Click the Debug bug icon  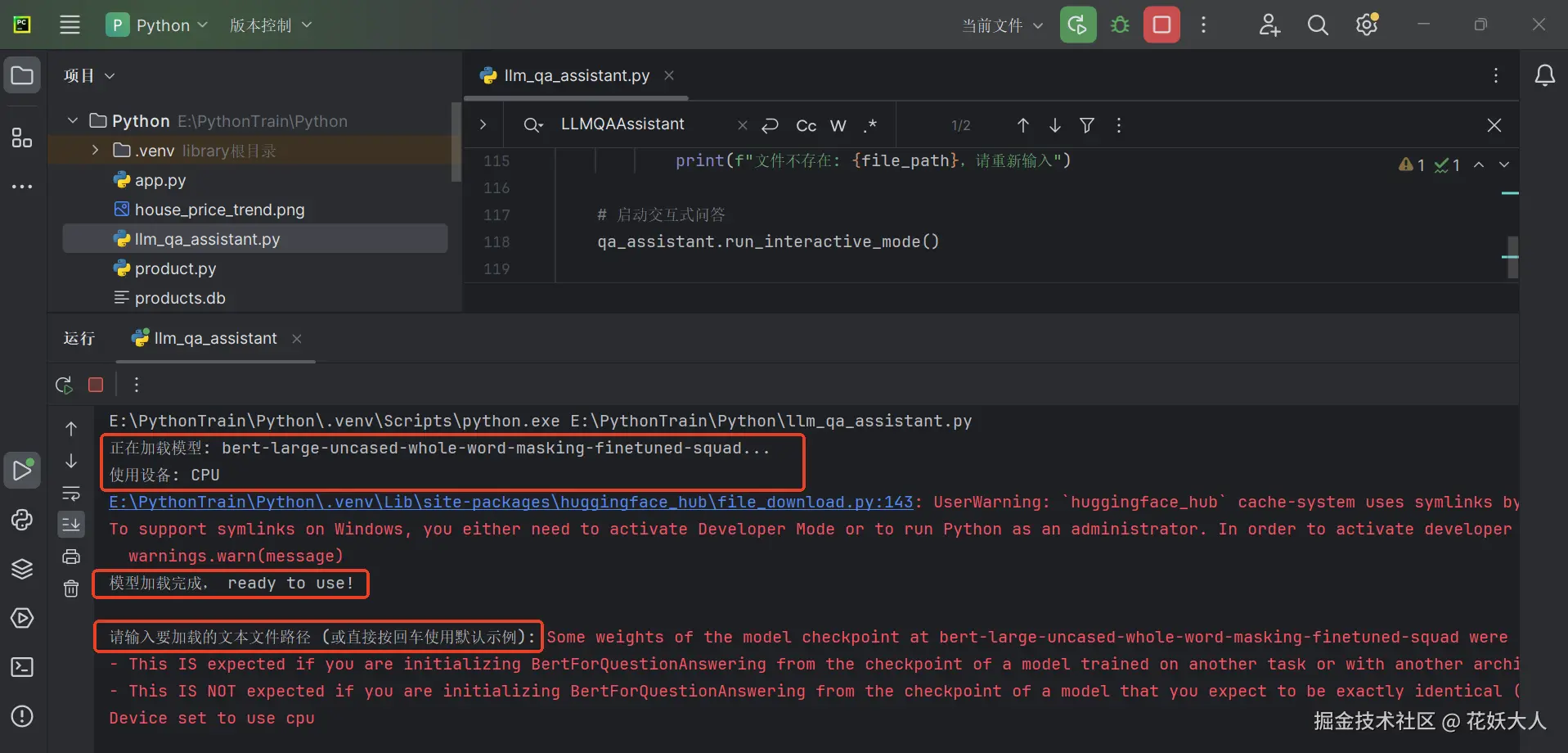[x=1120, y=25]
